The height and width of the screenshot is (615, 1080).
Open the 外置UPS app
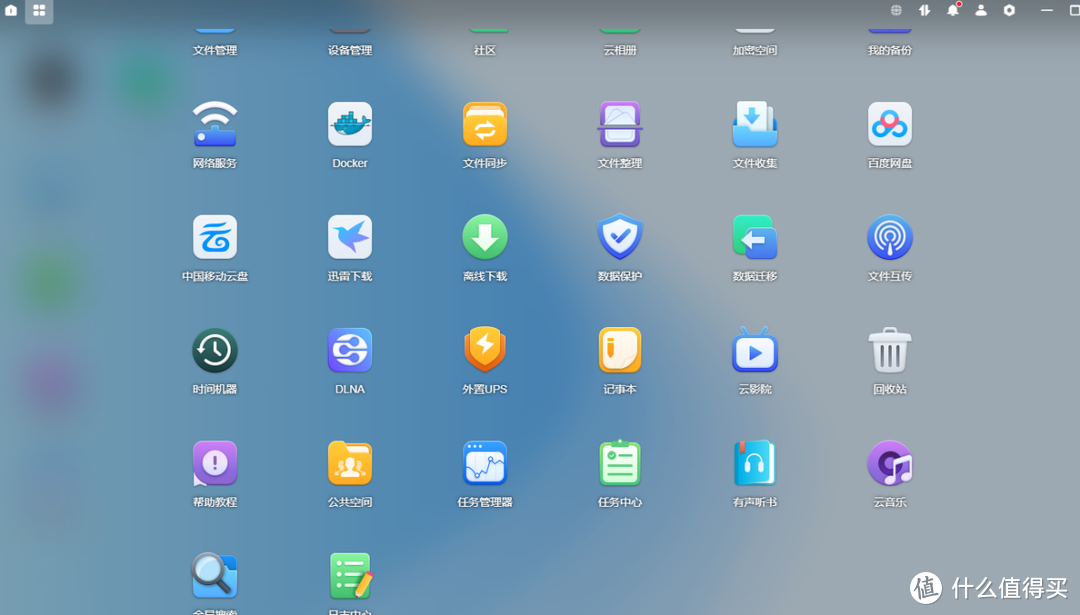485,350
